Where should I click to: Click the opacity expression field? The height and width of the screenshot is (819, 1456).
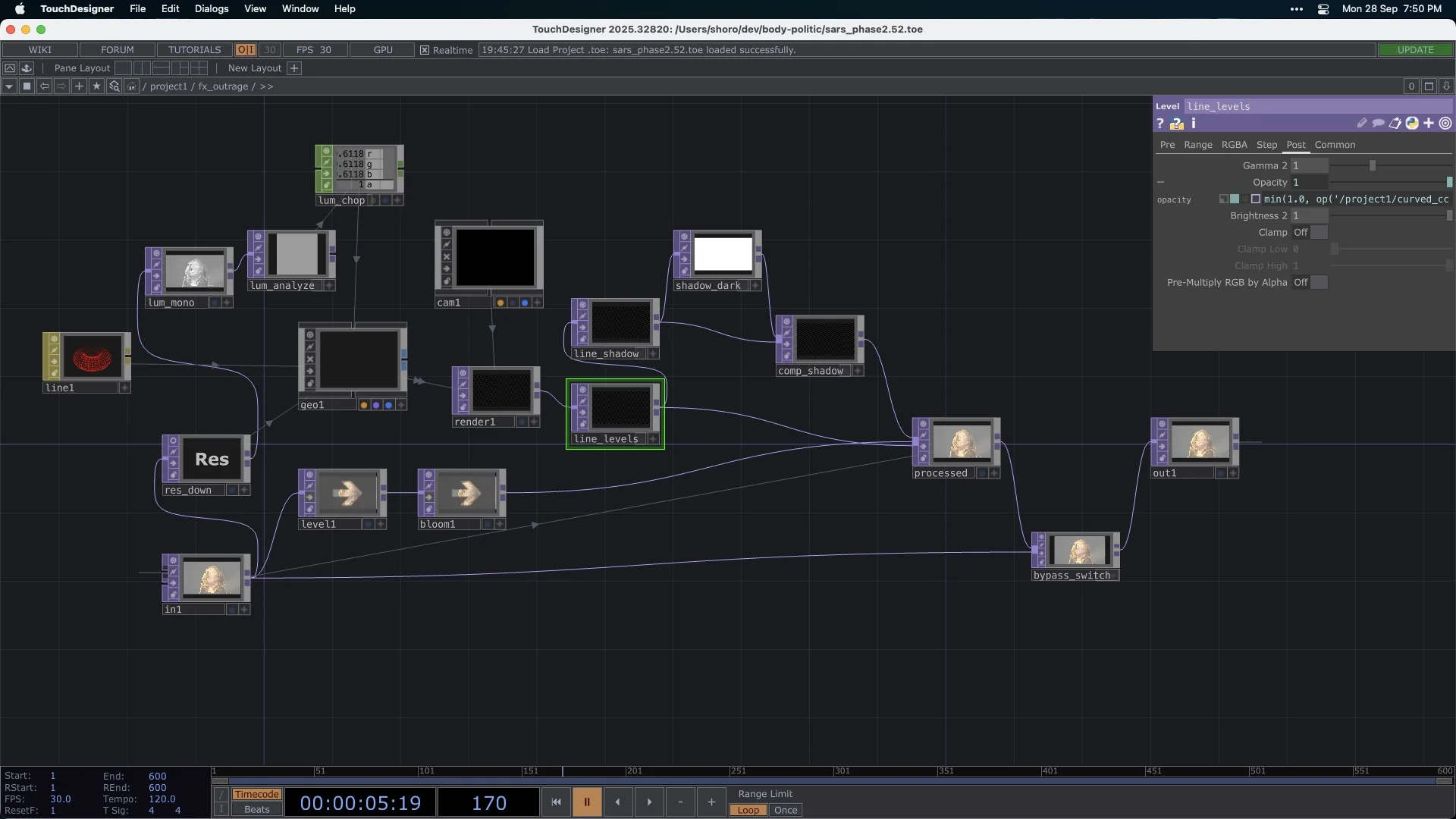1357,199
